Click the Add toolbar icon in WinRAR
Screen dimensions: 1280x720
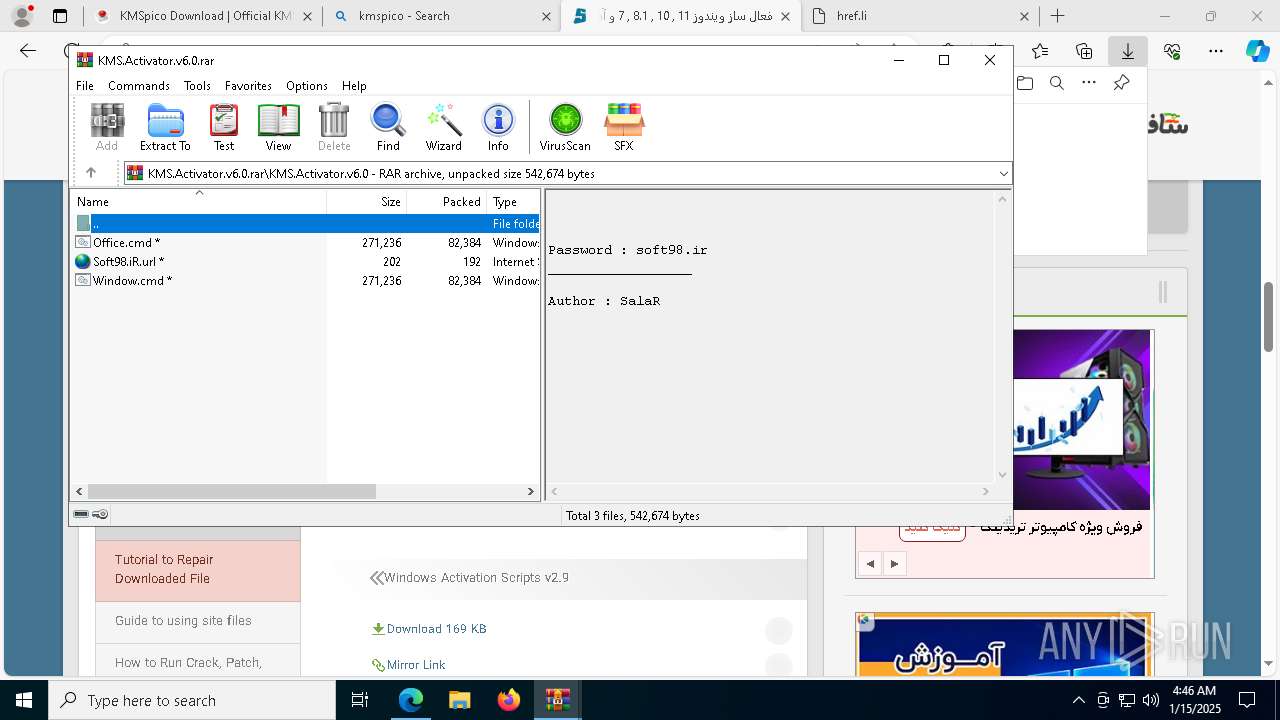click(x=107, y=127)
